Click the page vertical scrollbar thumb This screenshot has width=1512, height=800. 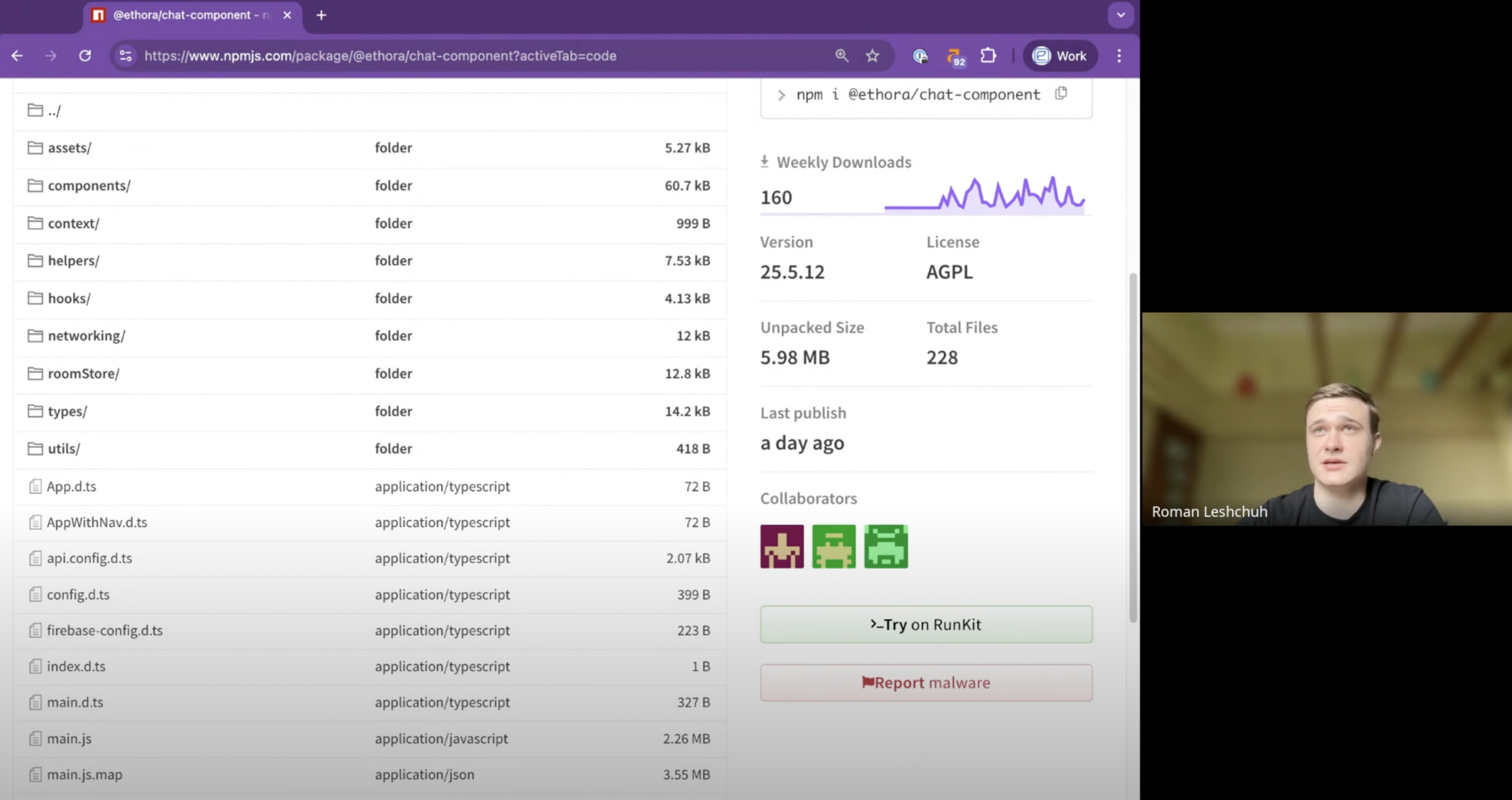pyautogui.click(x=1132, y=447)
